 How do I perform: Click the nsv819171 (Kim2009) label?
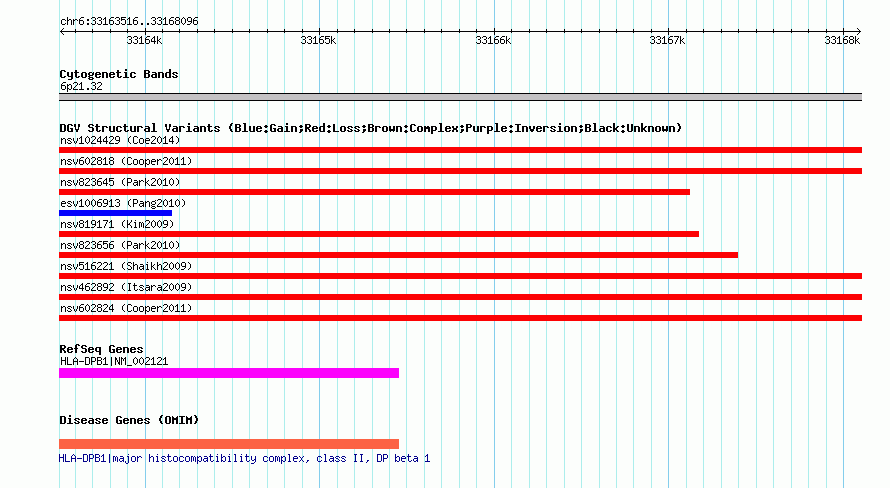(117, 224)
